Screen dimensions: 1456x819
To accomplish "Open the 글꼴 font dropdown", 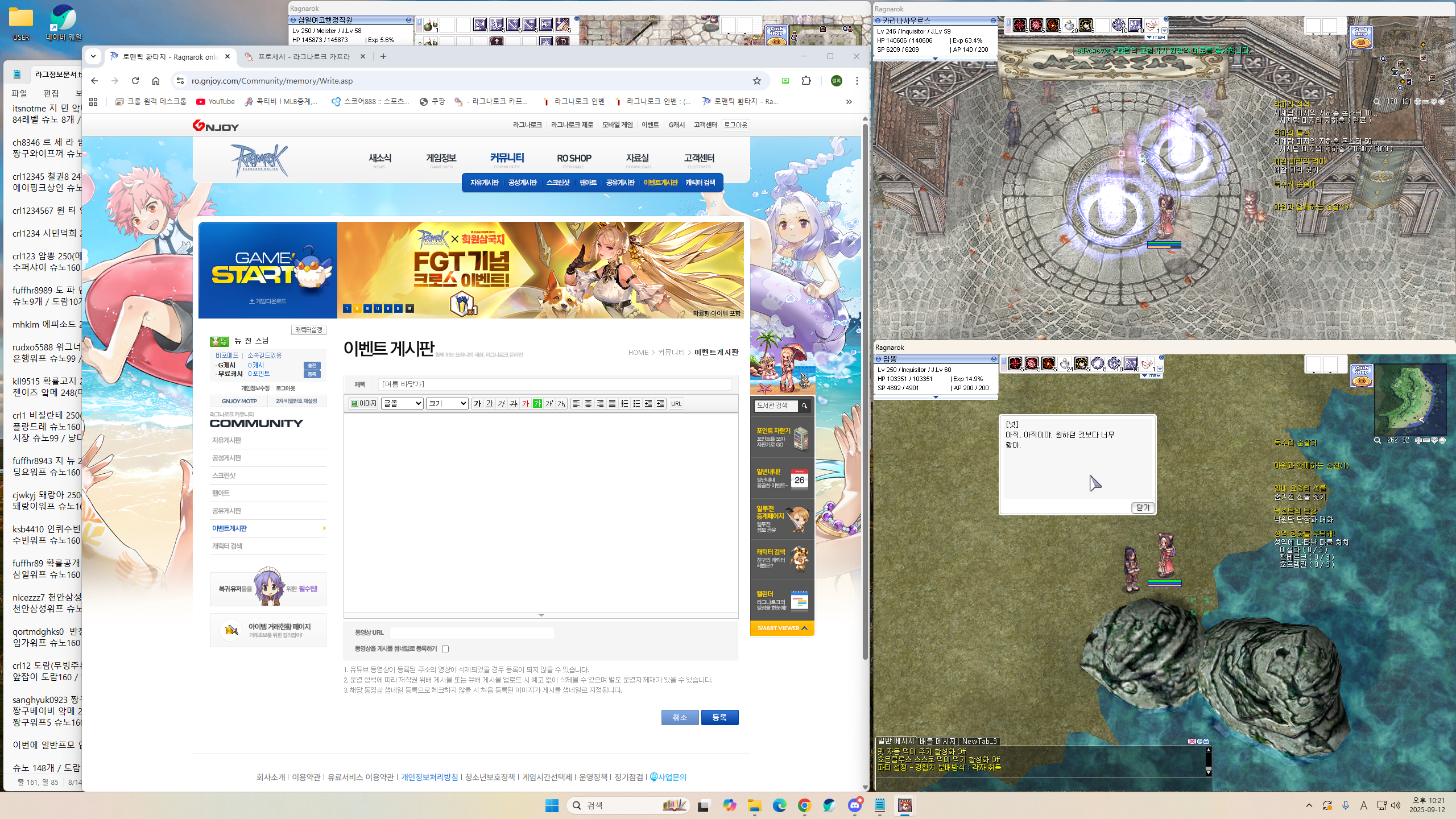I will coord(402,403).
